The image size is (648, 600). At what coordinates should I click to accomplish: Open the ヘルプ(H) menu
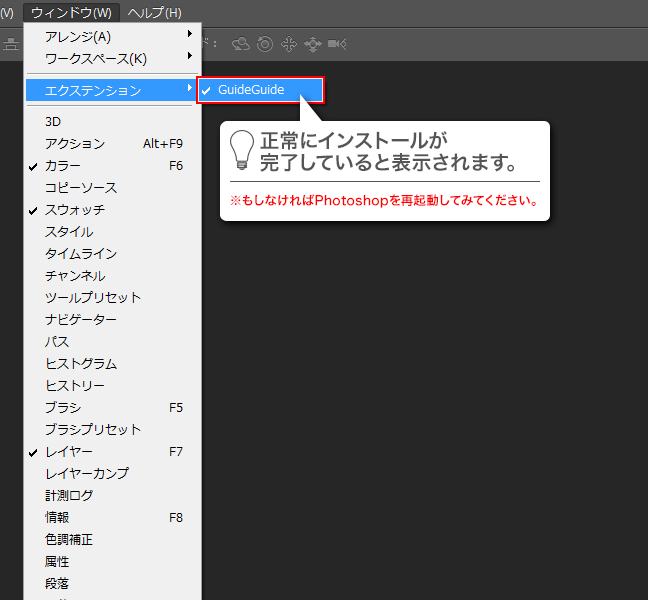pyautogui.click(x=155, y=13)
